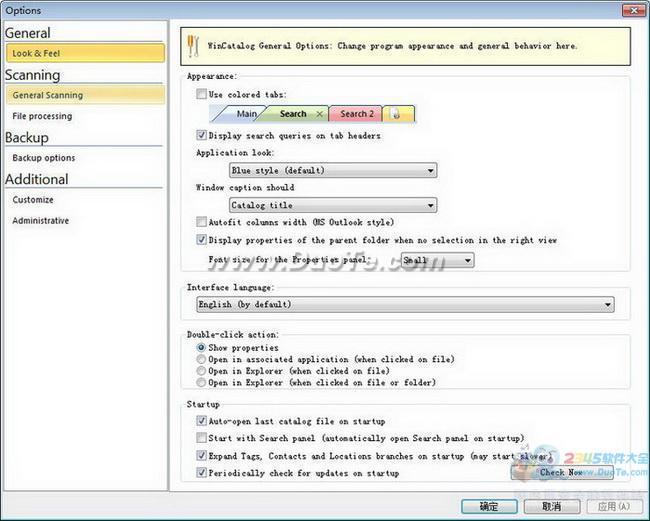Open File processing options page

coord(85,116)
